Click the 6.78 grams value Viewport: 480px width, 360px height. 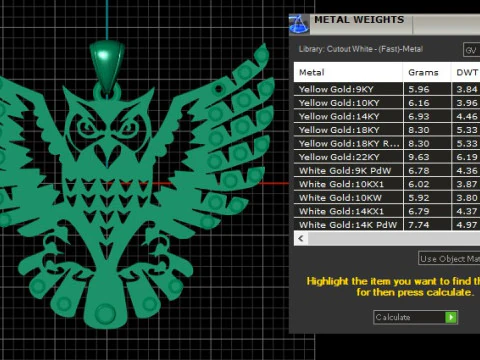(x=419, y=171)
